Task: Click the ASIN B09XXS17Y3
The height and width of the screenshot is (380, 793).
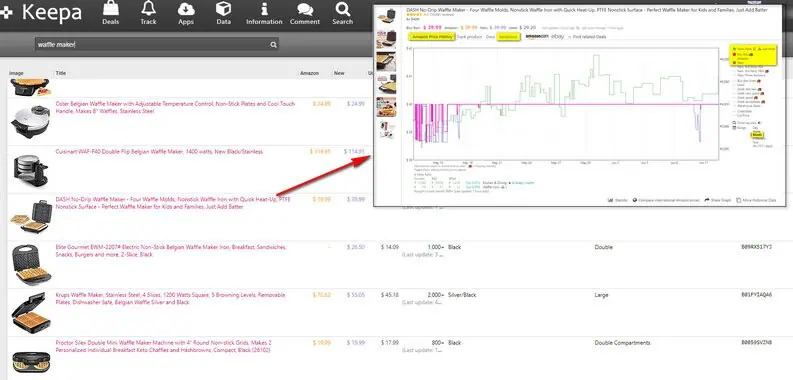Action: click(756, 247)
